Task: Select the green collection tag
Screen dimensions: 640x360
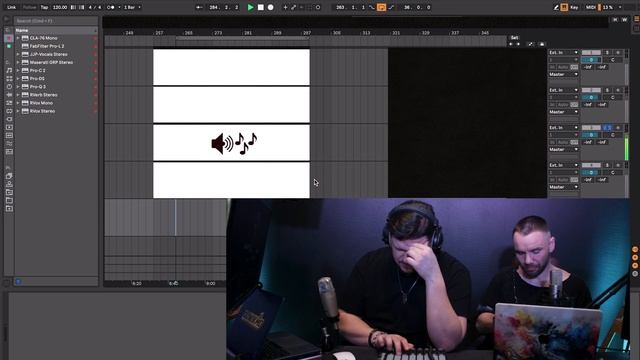Action: (9, 47)
